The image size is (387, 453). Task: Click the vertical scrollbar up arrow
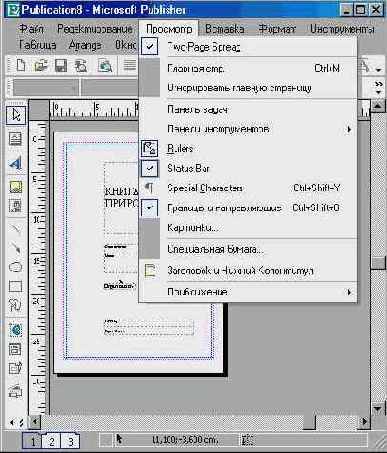click(x=378, y=107)
